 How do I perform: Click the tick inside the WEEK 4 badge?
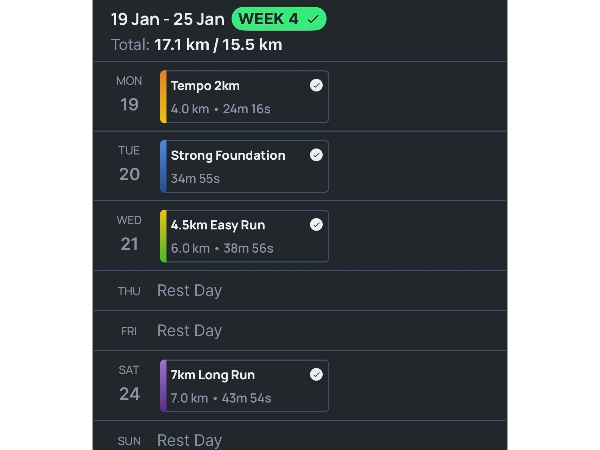pos(313,19)
